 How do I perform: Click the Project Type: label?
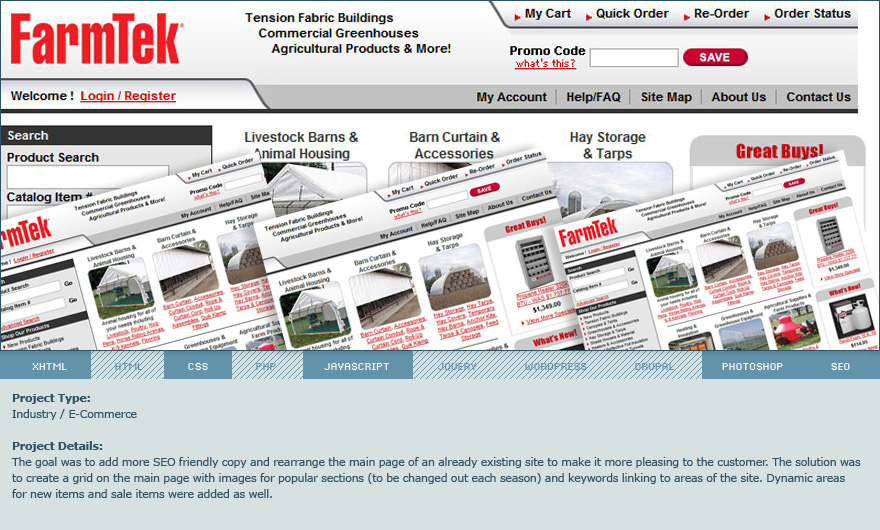click(51, 398)
